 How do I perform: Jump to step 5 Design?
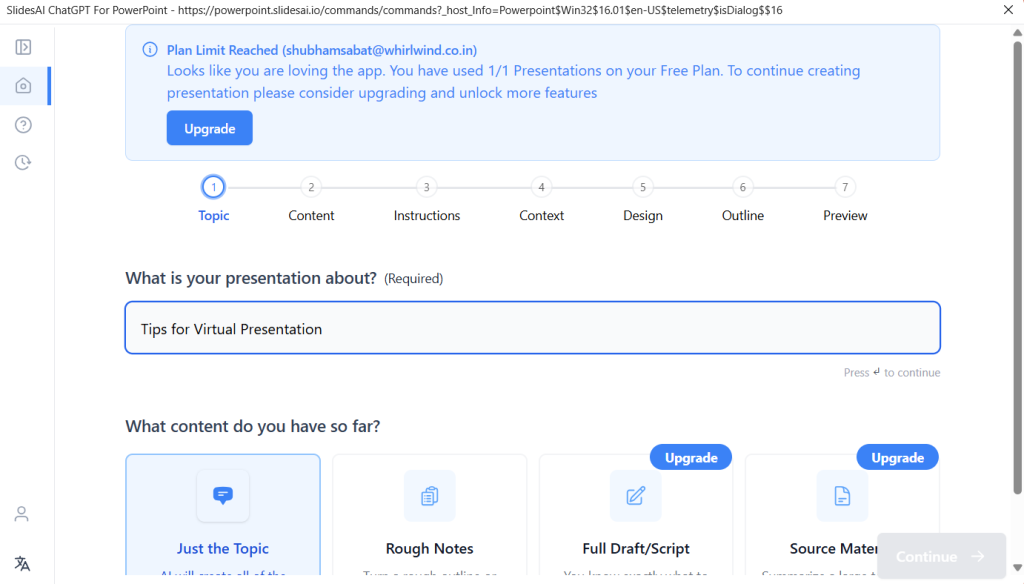coord(643,187)
